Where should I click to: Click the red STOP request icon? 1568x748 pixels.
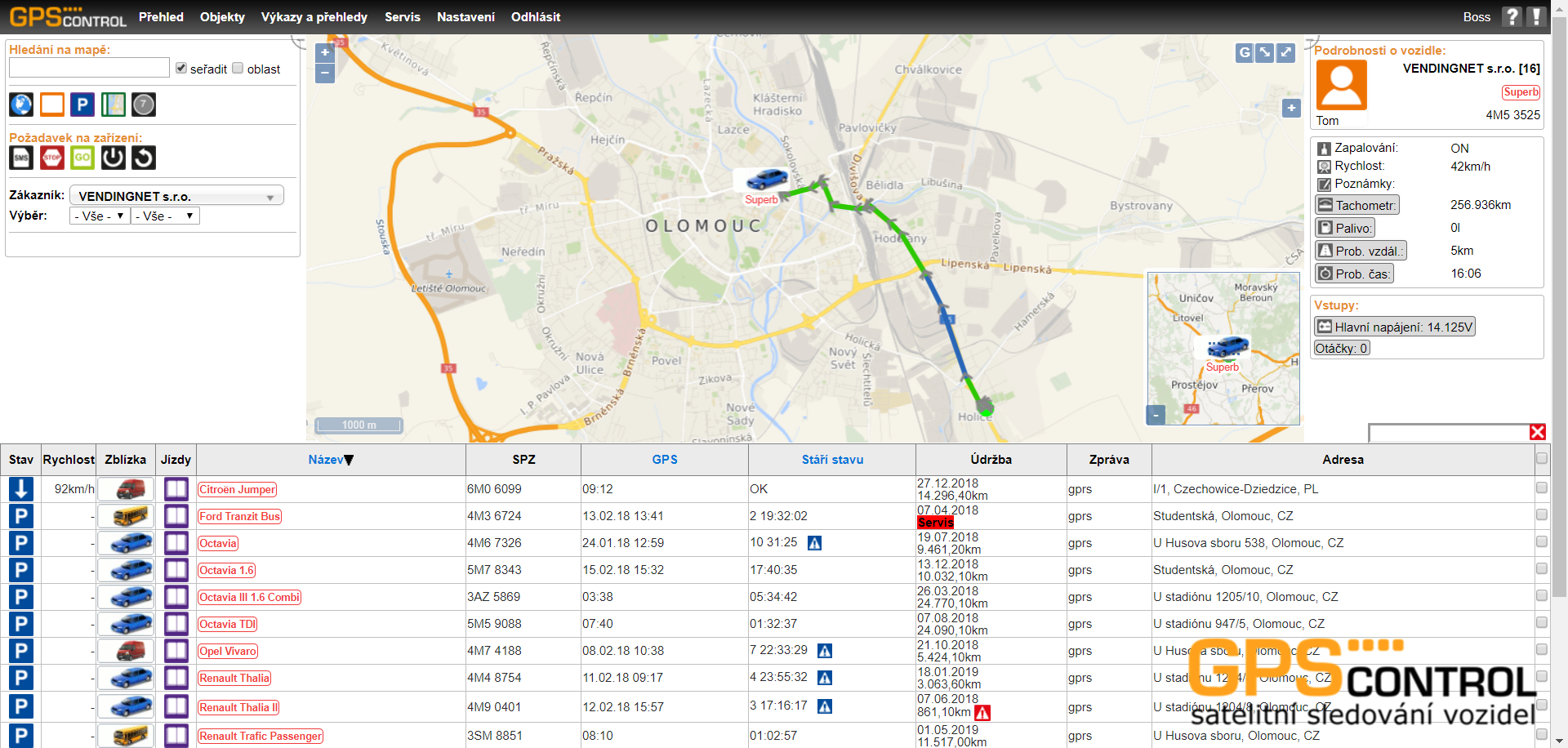(52, 158)
